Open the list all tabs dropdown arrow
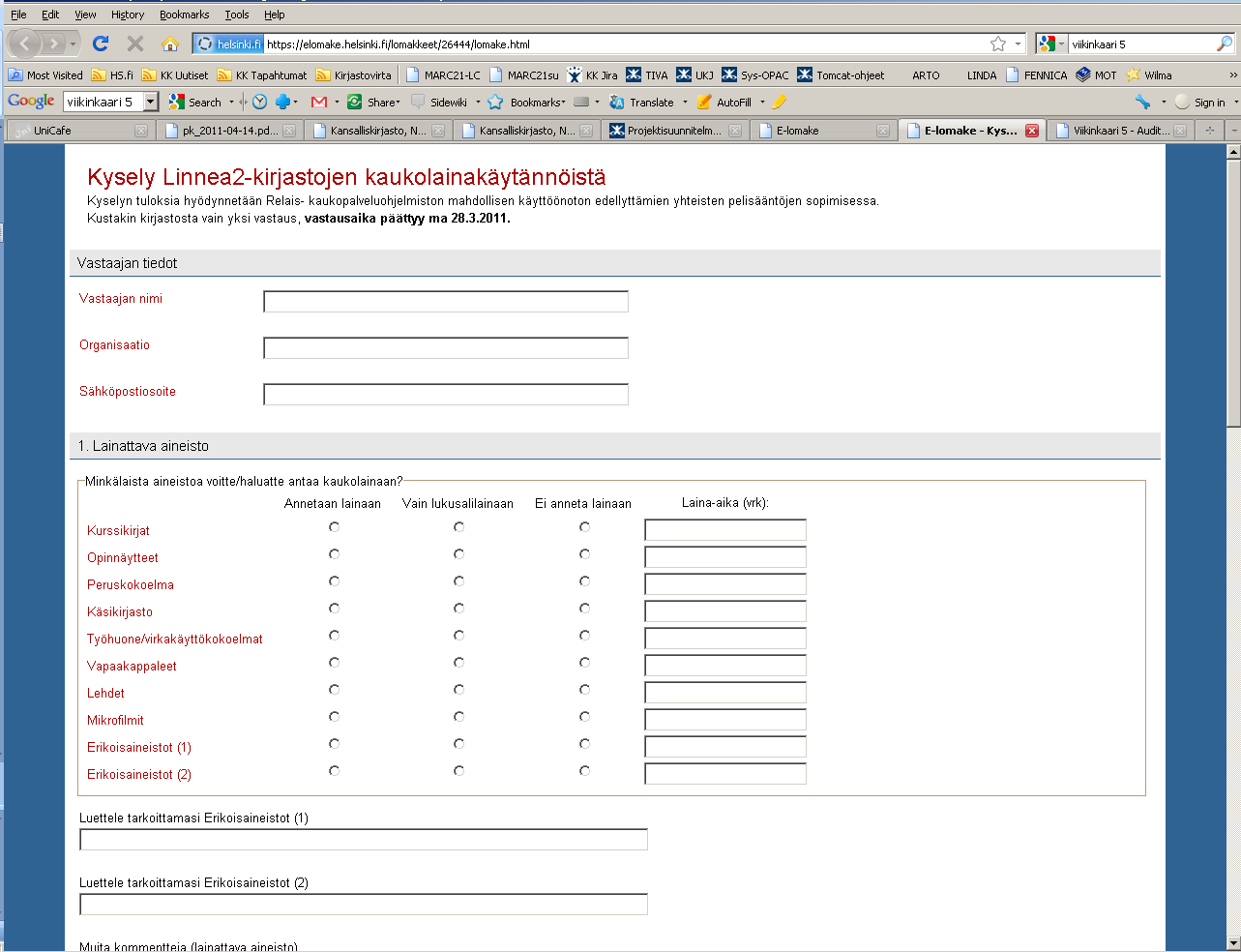Viewport: 1241px width, 952px height. pyautogui.click(x=1232, y=130)
